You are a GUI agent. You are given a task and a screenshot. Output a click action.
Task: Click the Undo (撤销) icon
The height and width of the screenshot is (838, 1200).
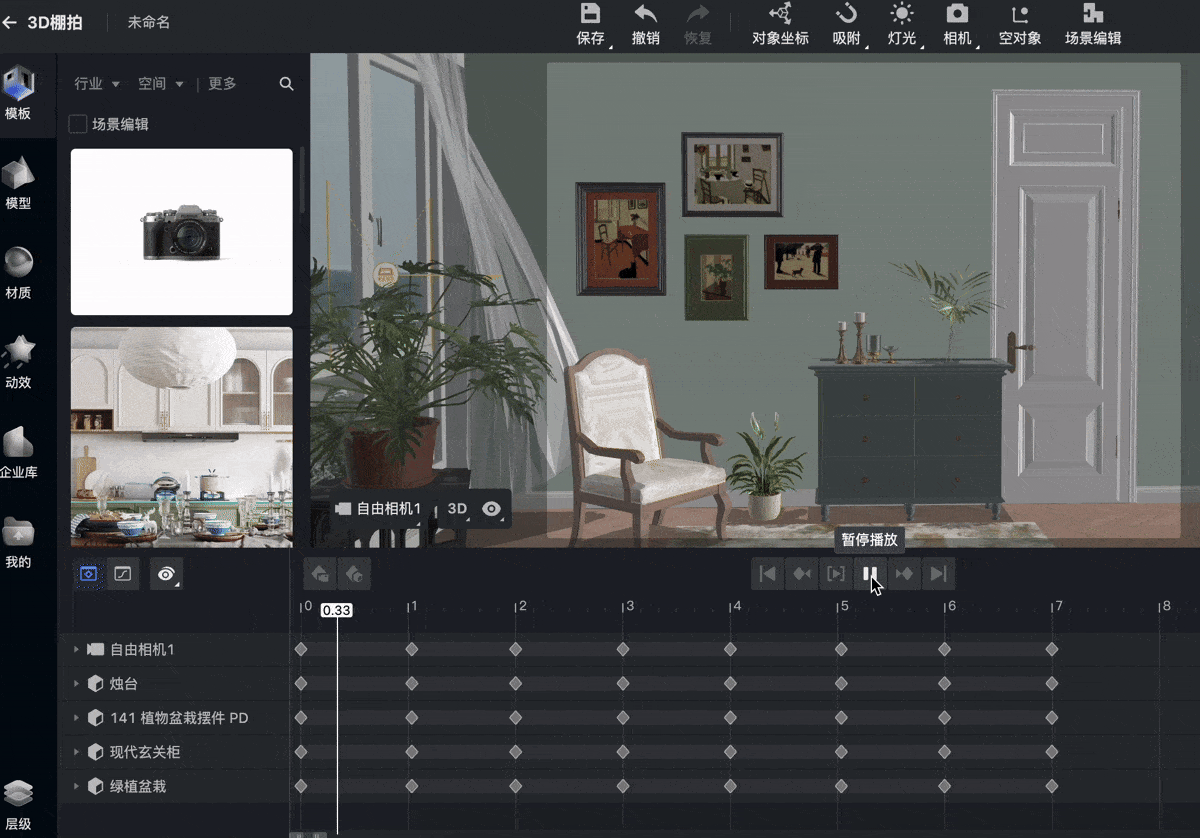(x=646, y=14)
